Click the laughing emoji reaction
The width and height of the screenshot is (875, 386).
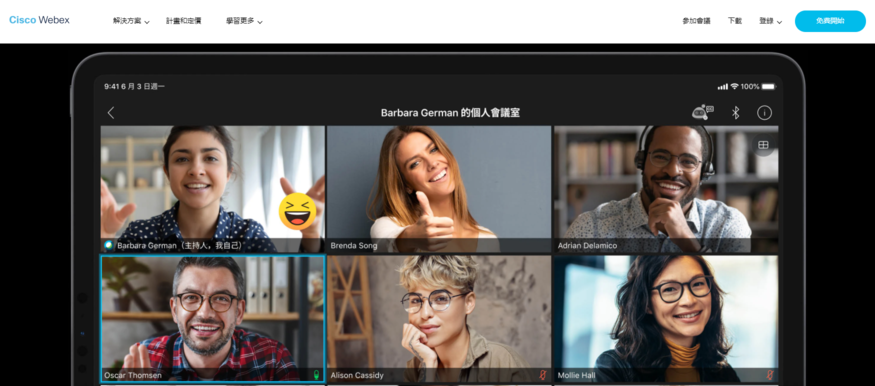click(x=297, y=211)
